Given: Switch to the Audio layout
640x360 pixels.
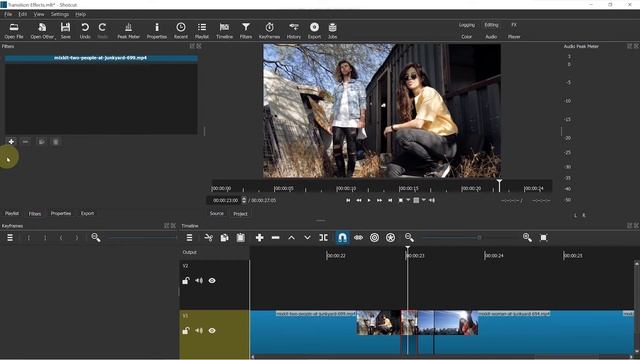Looking at the screenshot, I should (491, 37).
